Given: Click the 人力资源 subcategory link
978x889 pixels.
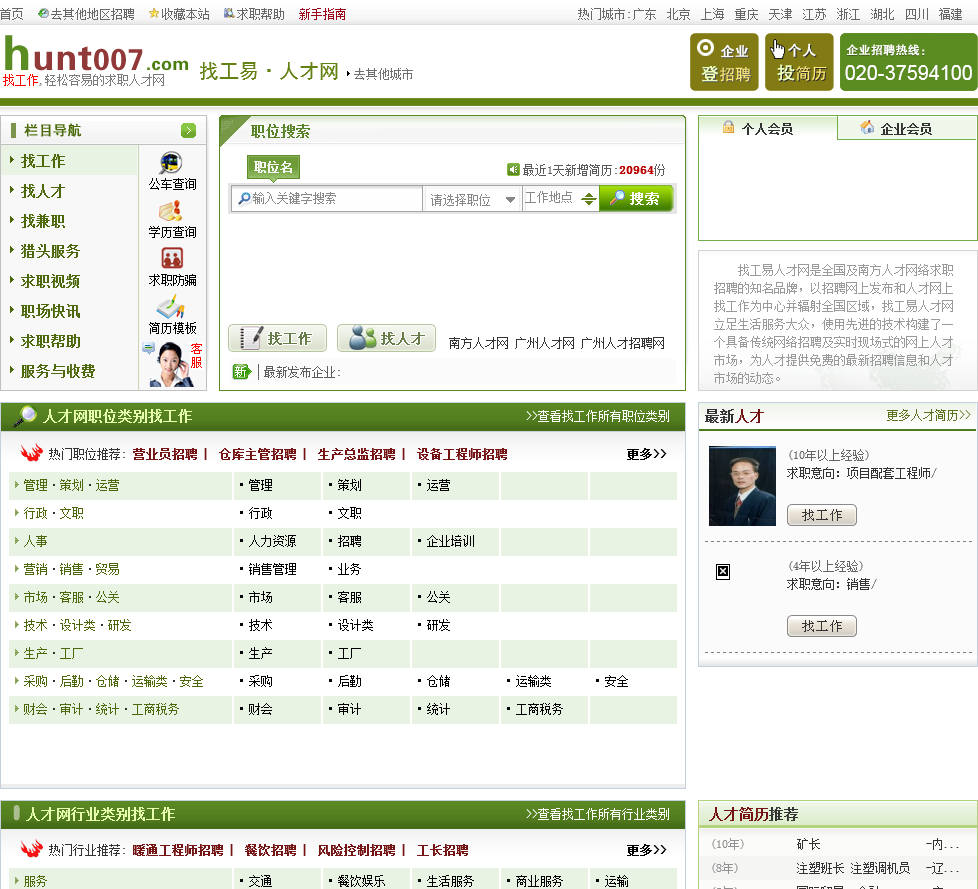Looking at the screenshot, I should pos(272,542).
